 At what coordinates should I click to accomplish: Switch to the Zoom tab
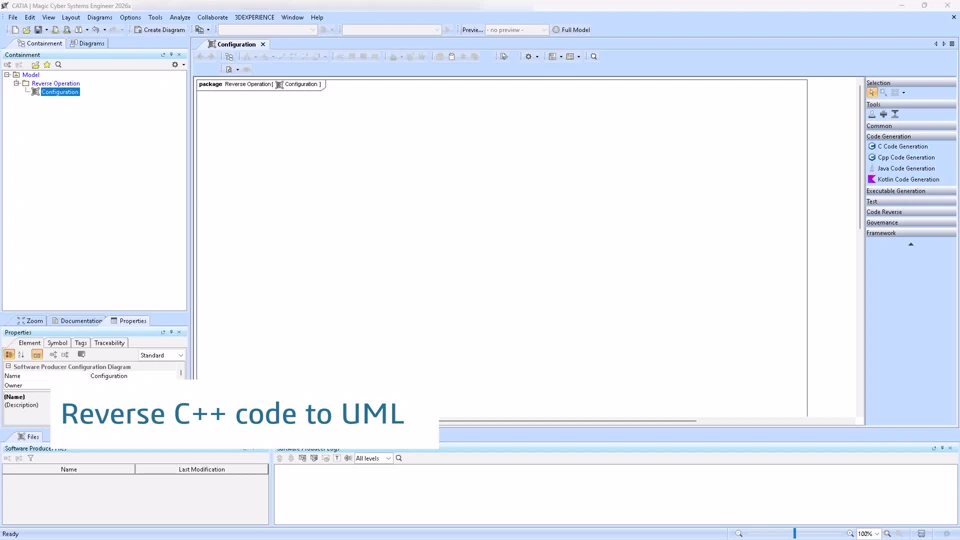pyautogui.click(x=31, y=321)
